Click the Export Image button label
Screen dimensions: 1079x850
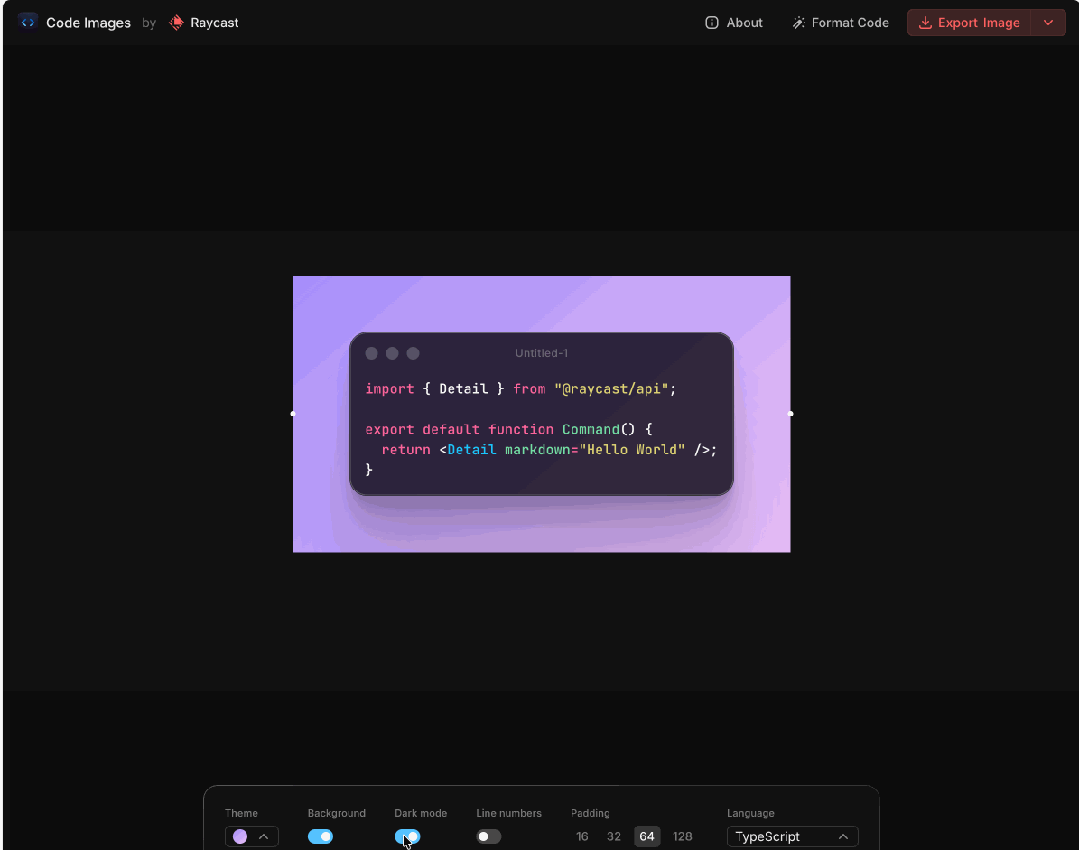pos(979,23)
